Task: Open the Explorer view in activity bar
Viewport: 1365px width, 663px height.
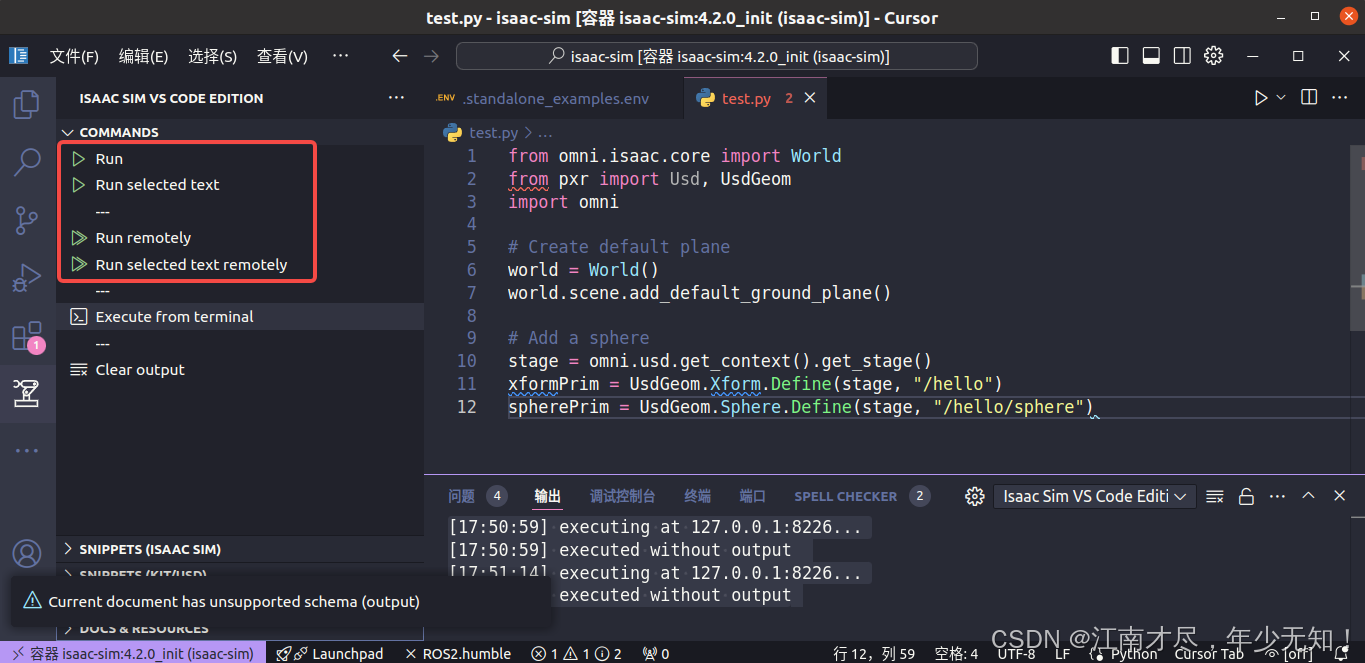Action: coord(27,104)
